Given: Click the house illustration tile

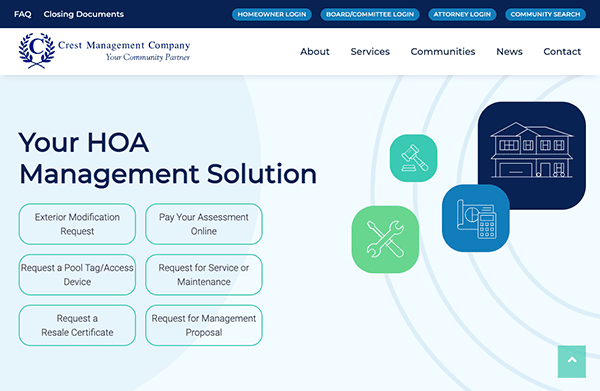Looking at the screenshot, I should click(532, 155).
